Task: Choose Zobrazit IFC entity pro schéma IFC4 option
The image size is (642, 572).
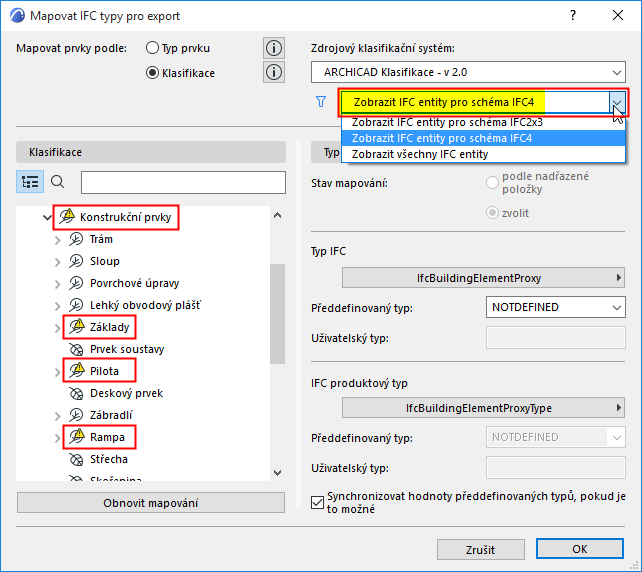Action: tap(483, 138)
